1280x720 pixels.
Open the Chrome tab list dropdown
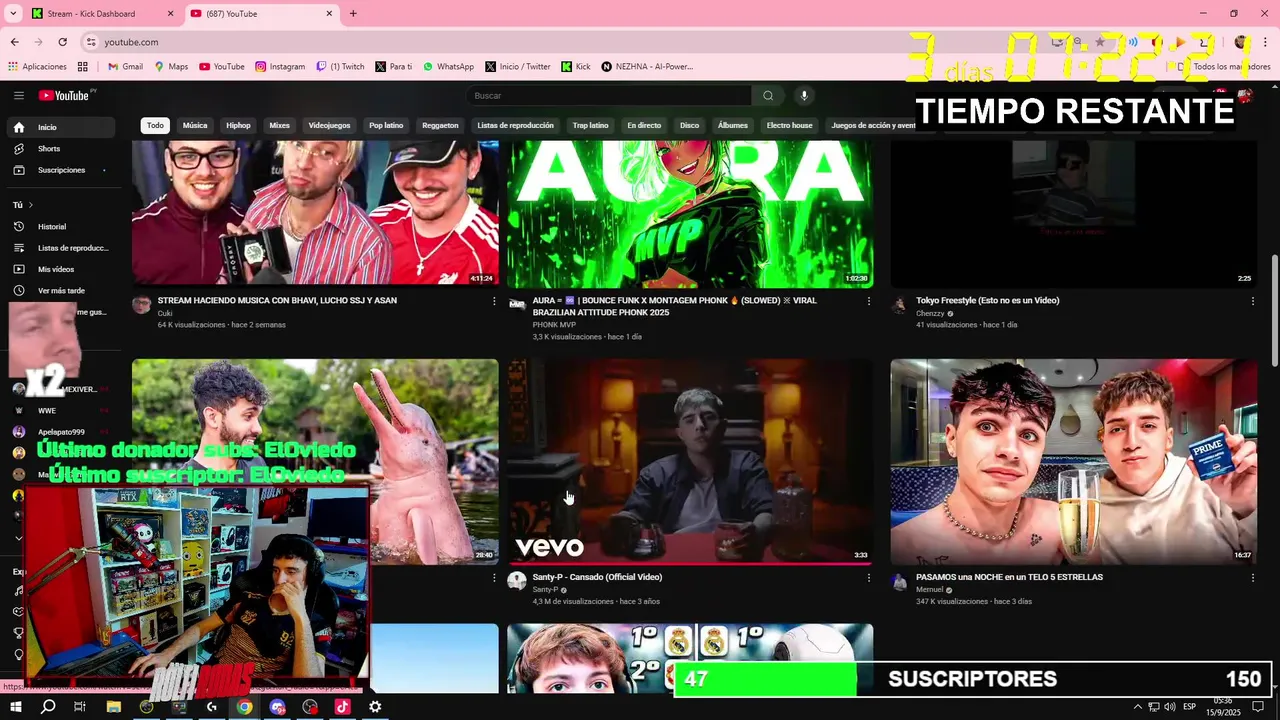(13, 14)
